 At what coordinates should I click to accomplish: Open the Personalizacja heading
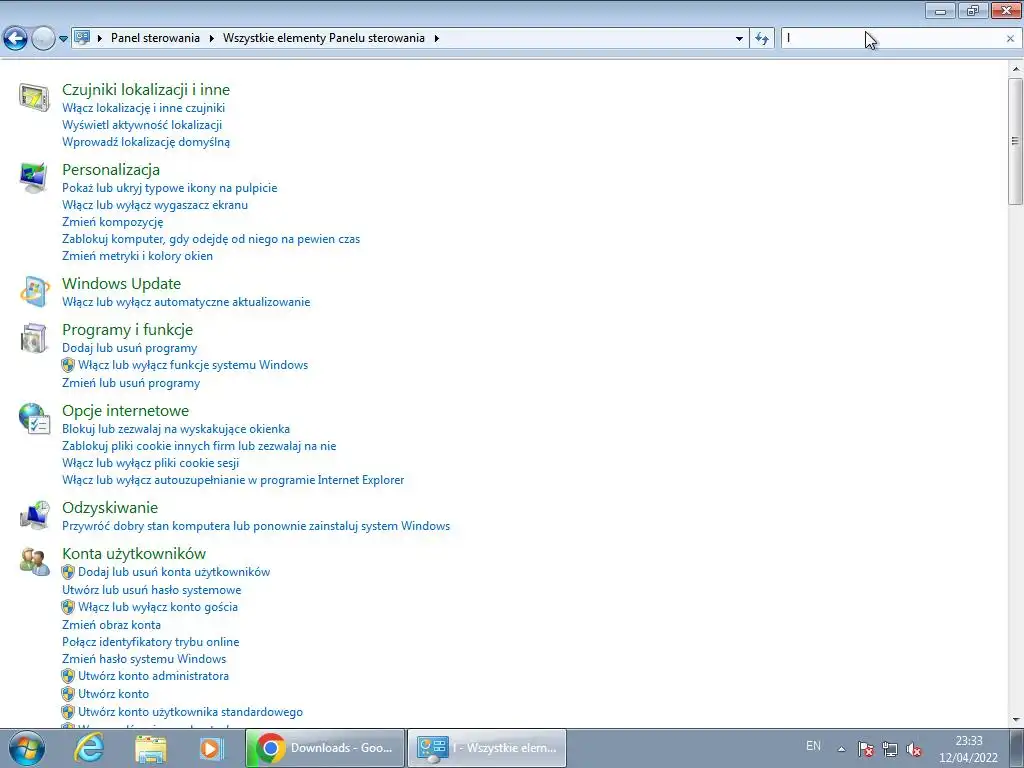point(111,170)
